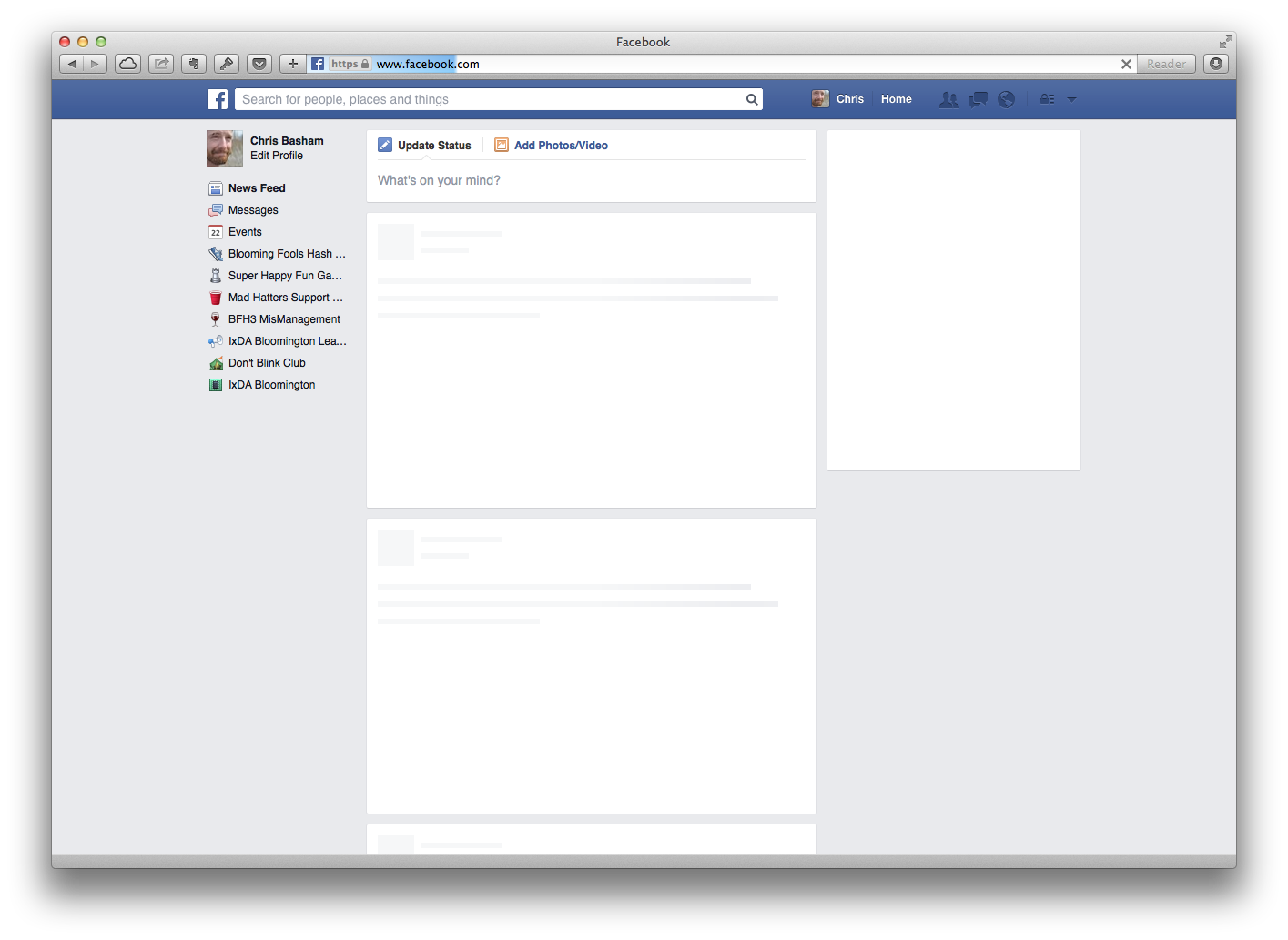Click the Edit Profile link
Screen dimensions: 1288x940
[x=277, y=156]
